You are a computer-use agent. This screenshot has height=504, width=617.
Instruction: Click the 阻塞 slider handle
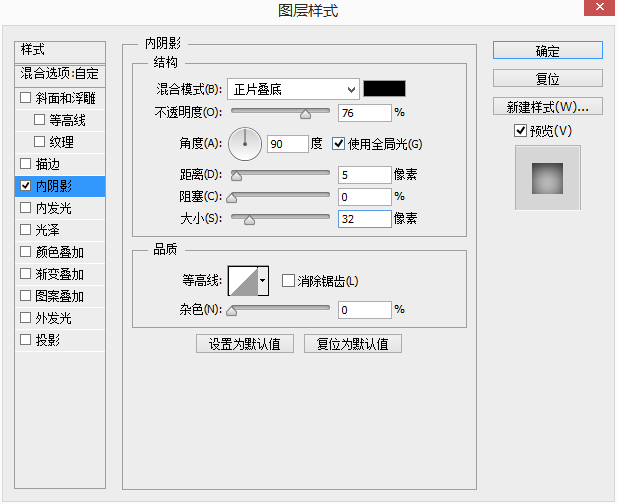(x=232, y=198)
